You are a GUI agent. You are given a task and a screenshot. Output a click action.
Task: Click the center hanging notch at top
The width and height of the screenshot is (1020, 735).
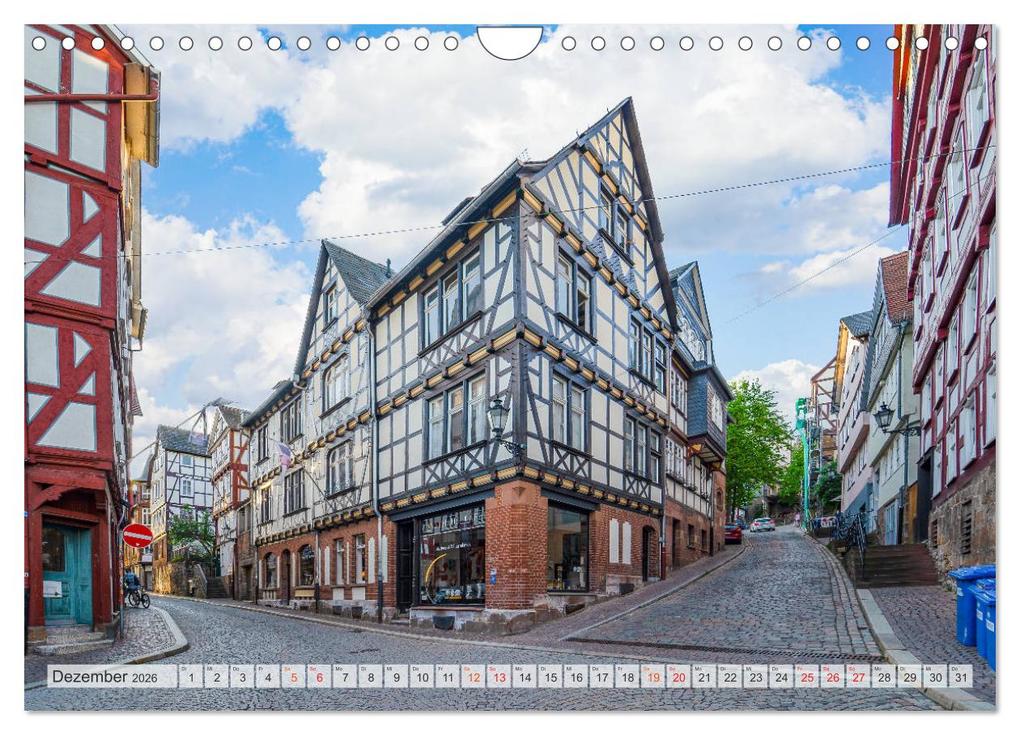point(510,42)
